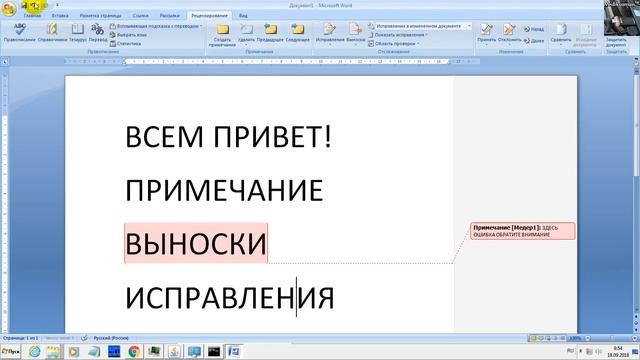Image resolution: width=640 pixels, height=360 pixels.
Task: Click the Удалить comment icon
Action: point(246,30)
